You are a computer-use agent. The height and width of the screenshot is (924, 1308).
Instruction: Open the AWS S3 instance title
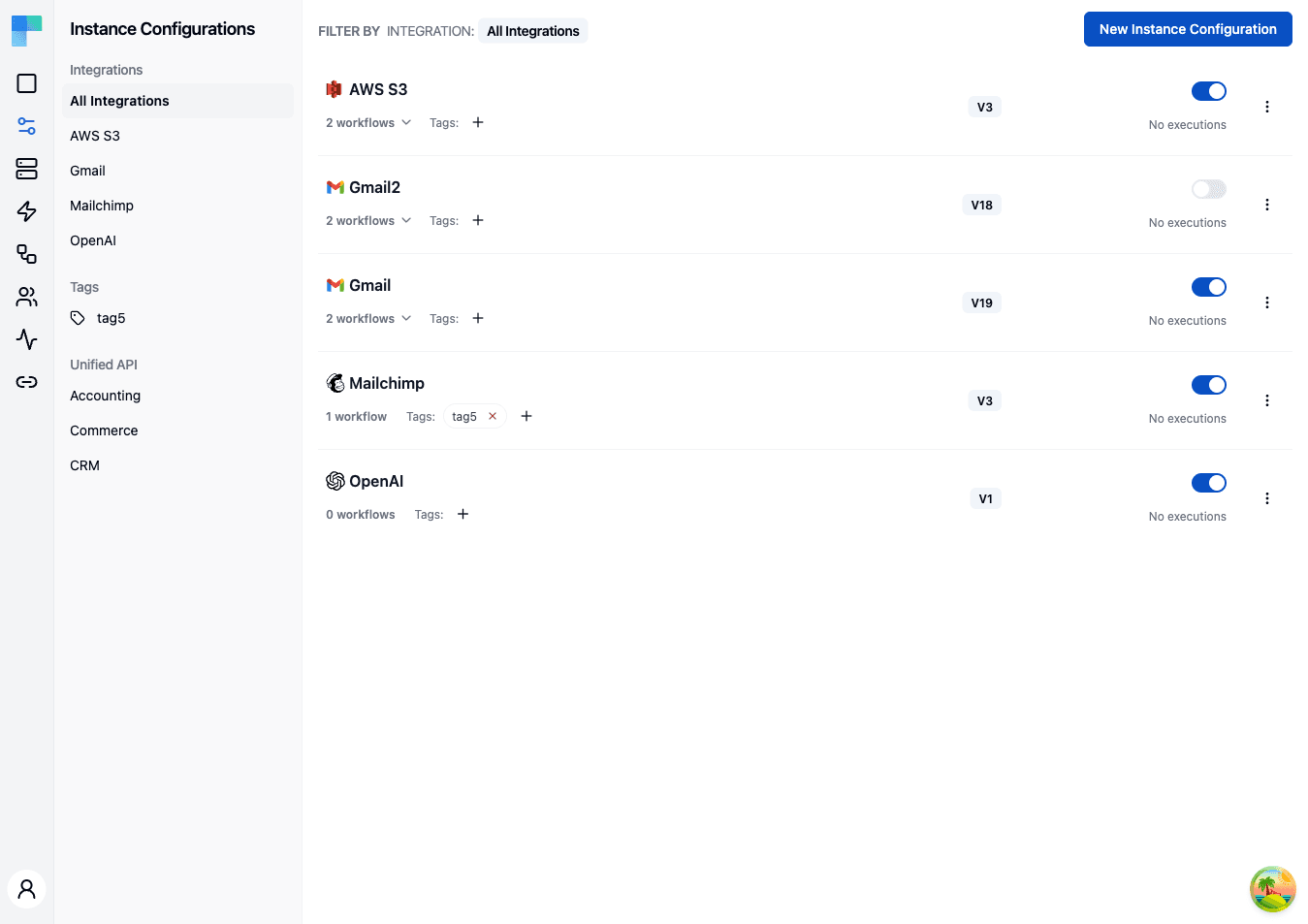click(378, 89)
